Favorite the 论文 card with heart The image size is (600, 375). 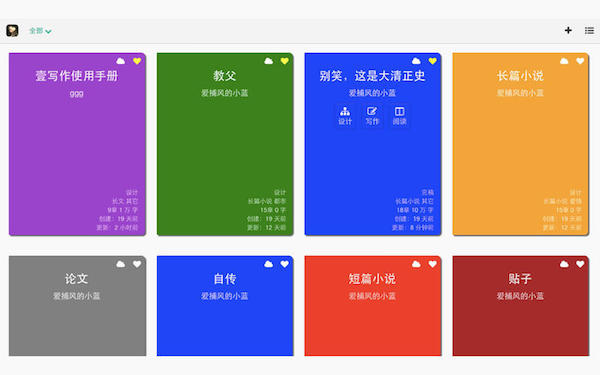[137, 264]
